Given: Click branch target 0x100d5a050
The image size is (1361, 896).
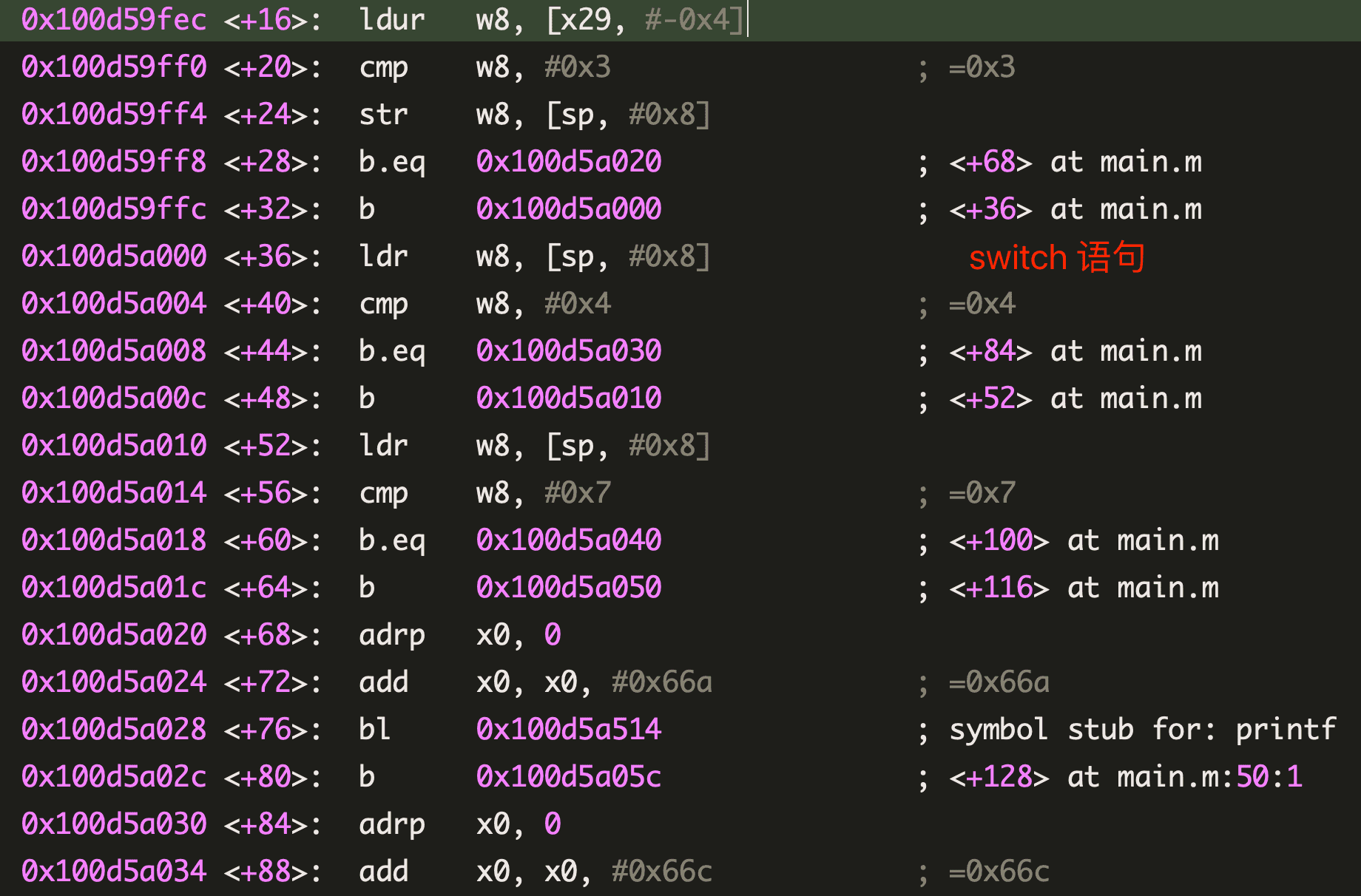Looking at the screenshot, I should click(569, 588).
